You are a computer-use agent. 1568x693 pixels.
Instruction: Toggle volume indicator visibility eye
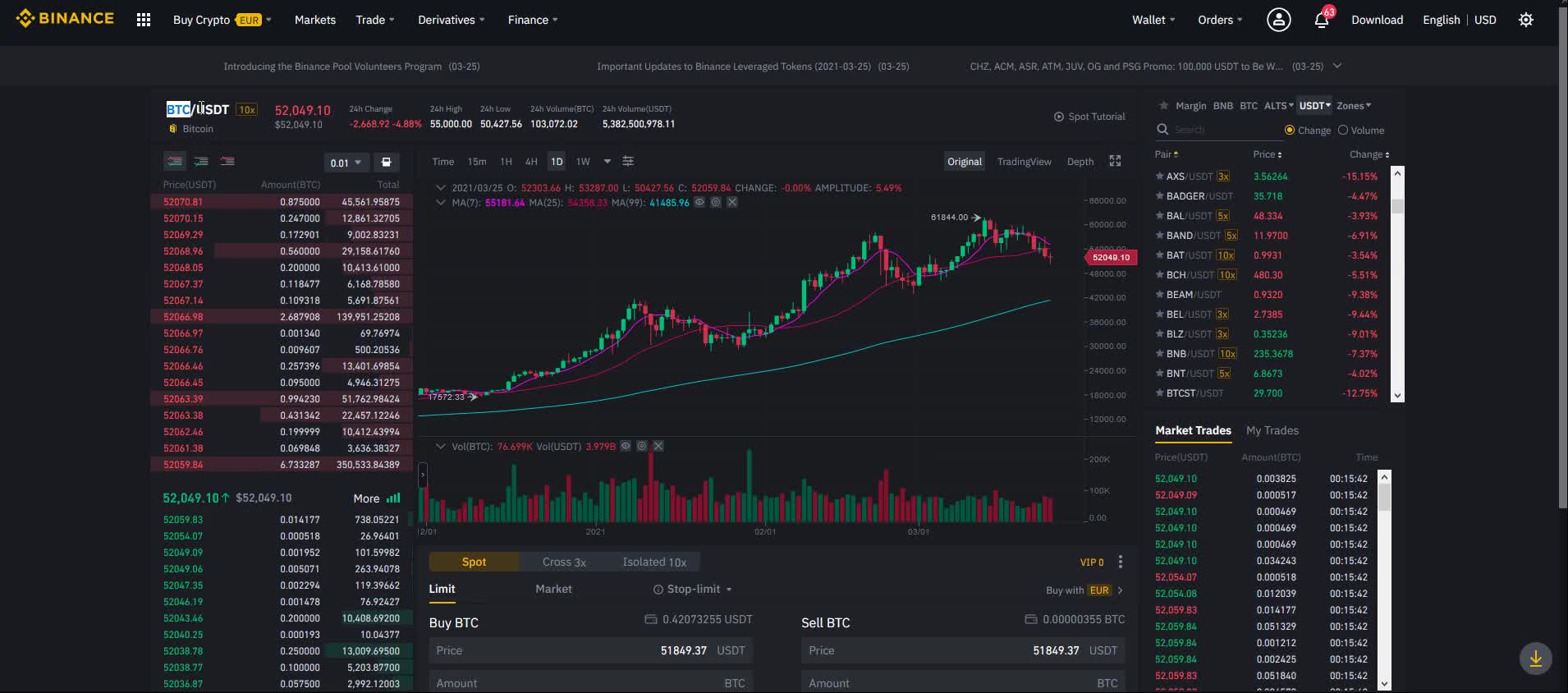coord(626,446)
